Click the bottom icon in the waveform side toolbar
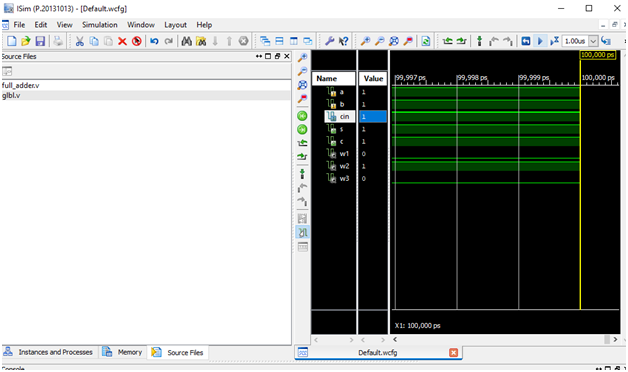The image size is (628, 372). click(302, 247)
